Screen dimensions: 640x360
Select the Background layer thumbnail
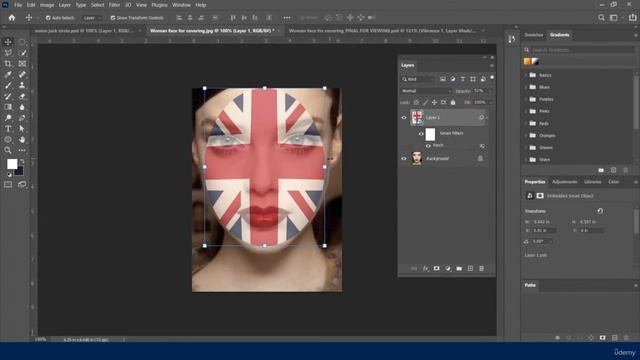(x=417, y=158)
